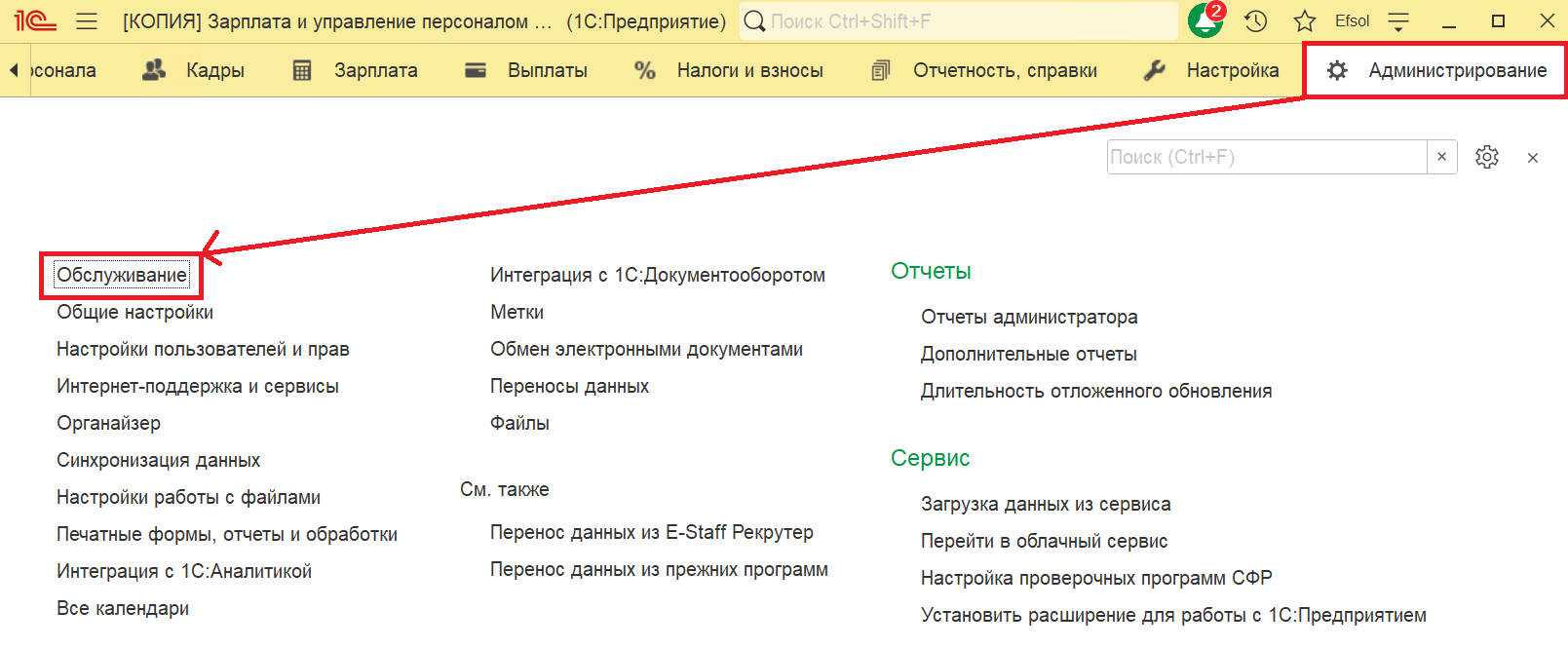
Task: Open the function menu settings gear
Action: (1486, 157)
